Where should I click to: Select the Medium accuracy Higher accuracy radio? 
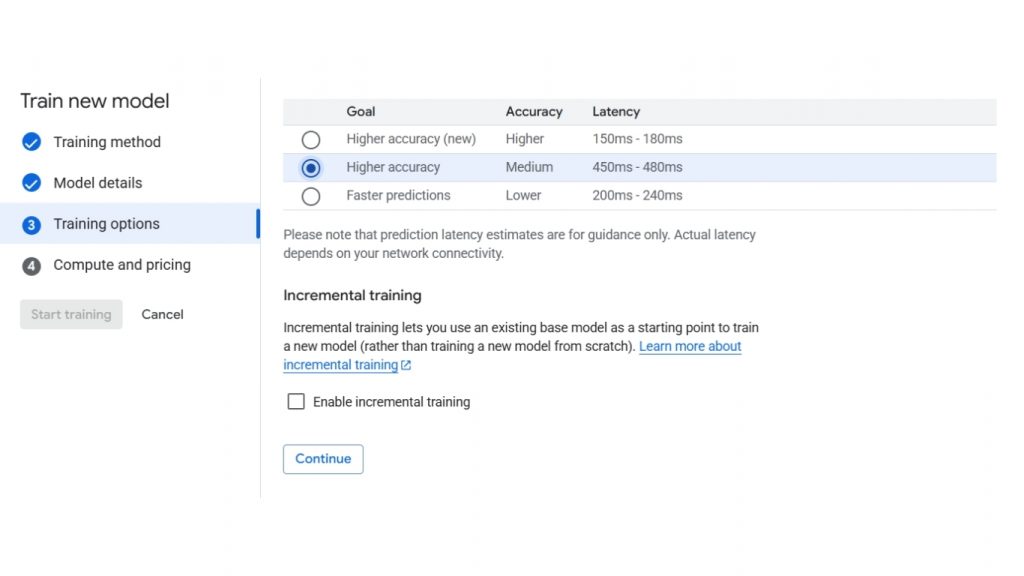pos(311,168)
